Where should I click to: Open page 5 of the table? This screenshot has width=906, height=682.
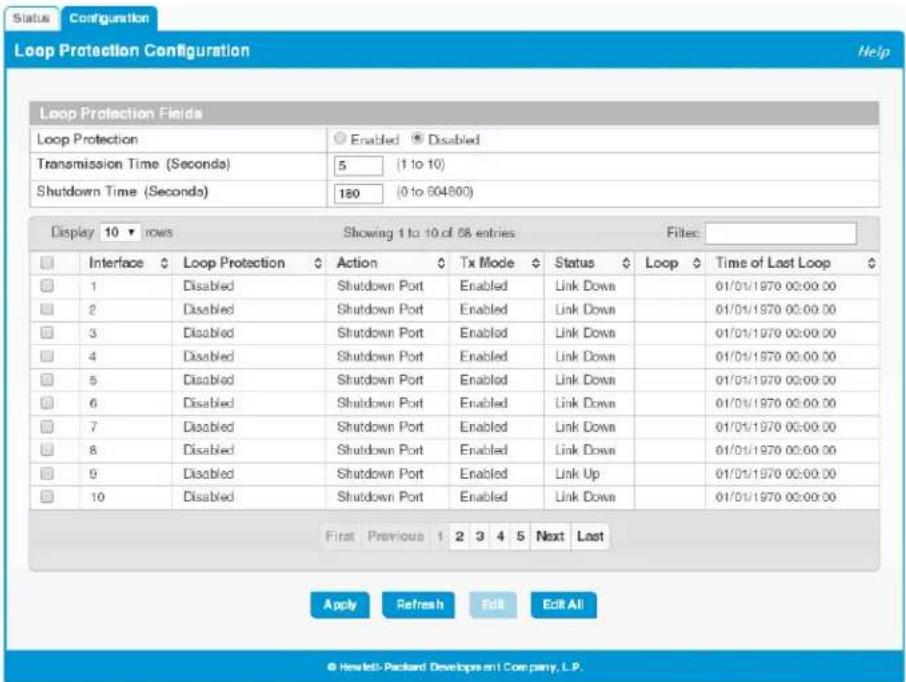(521, 536)
